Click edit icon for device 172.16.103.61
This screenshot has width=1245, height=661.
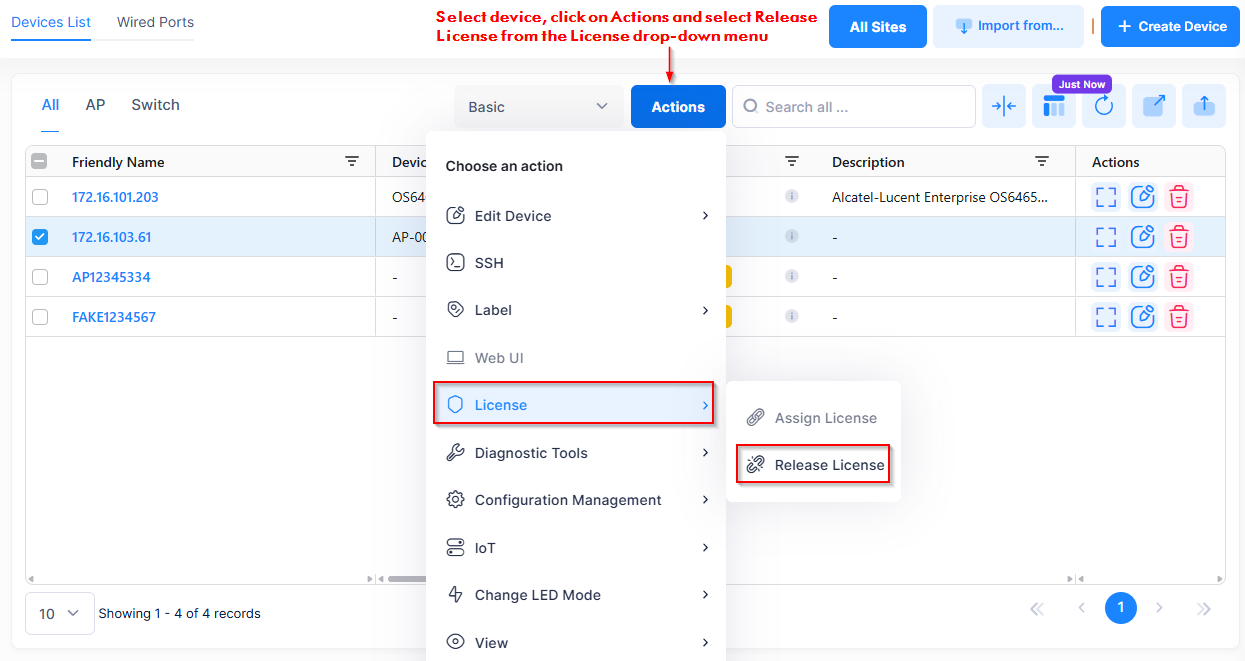1142,237
